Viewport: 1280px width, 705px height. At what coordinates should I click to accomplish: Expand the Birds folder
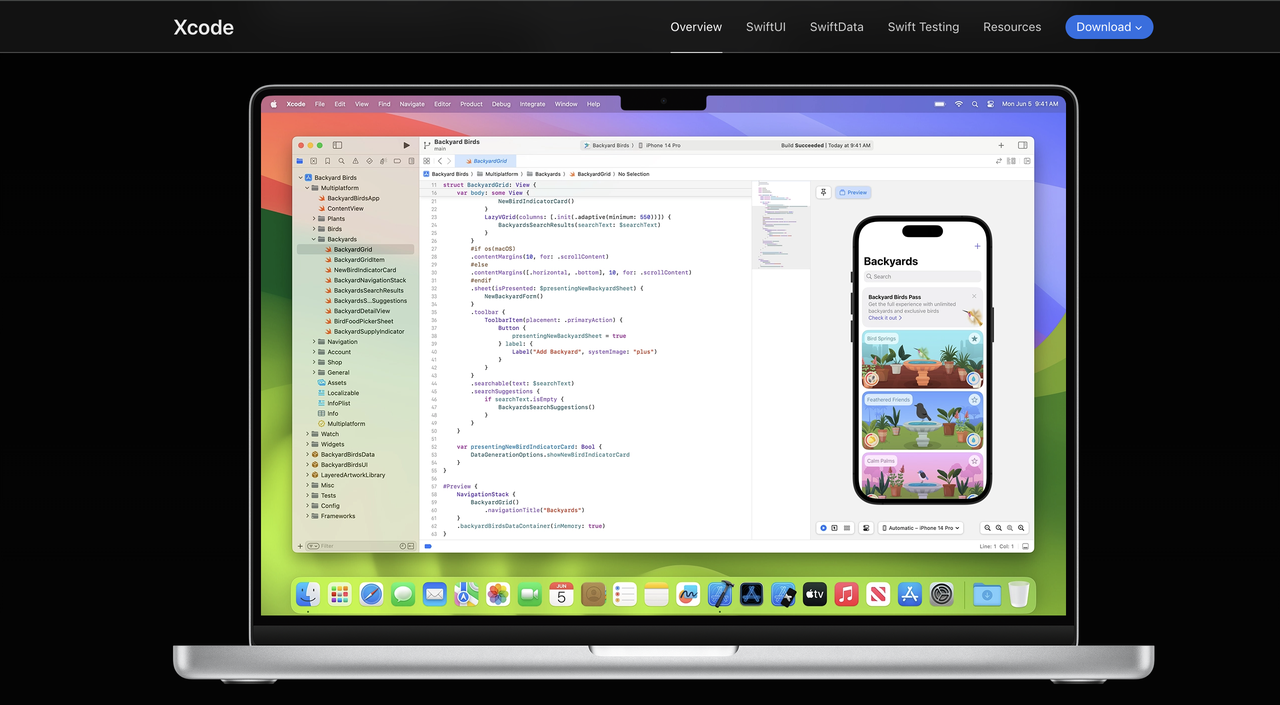pos(314,229)
